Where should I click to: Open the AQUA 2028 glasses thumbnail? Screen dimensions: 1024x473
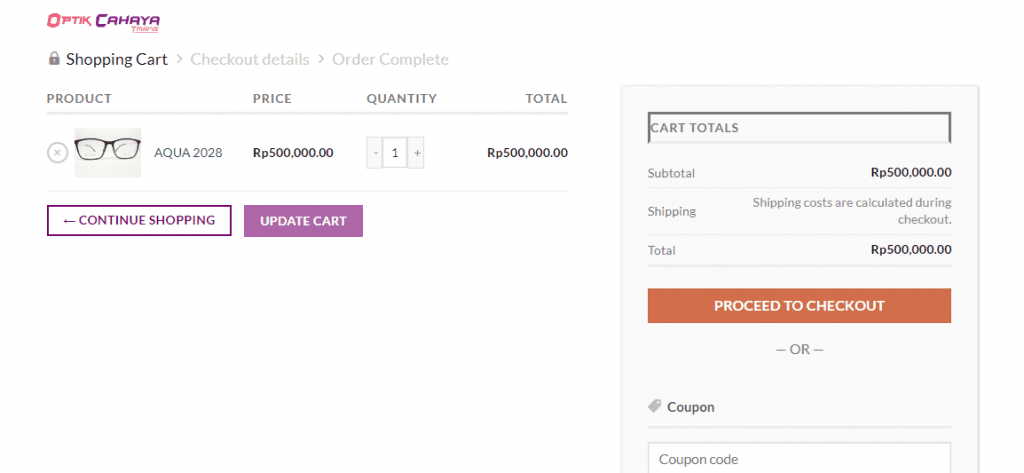click(108, 153)
